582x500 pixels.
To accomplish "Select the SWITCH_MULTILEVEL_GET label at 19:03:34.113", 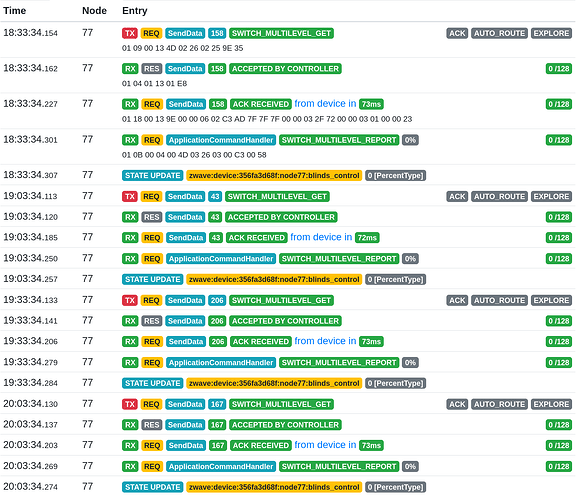I will (x=277, y=197).
